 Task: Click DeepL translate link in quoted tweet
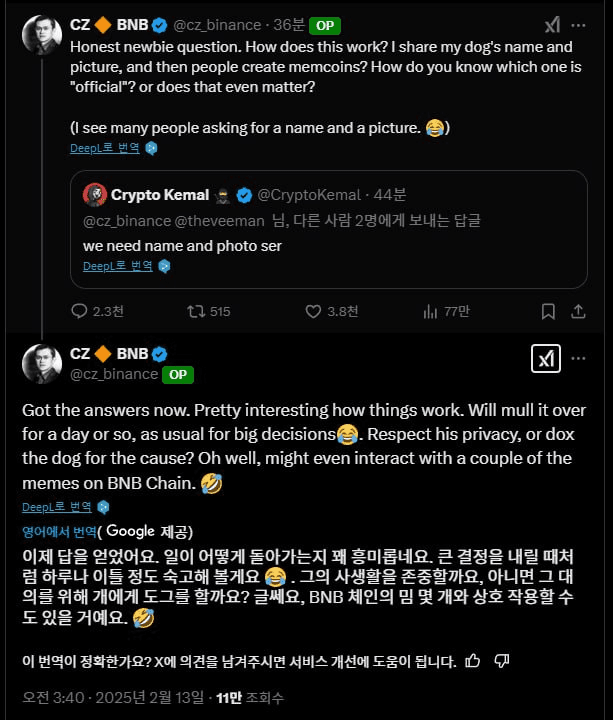(x=118, y=266)
